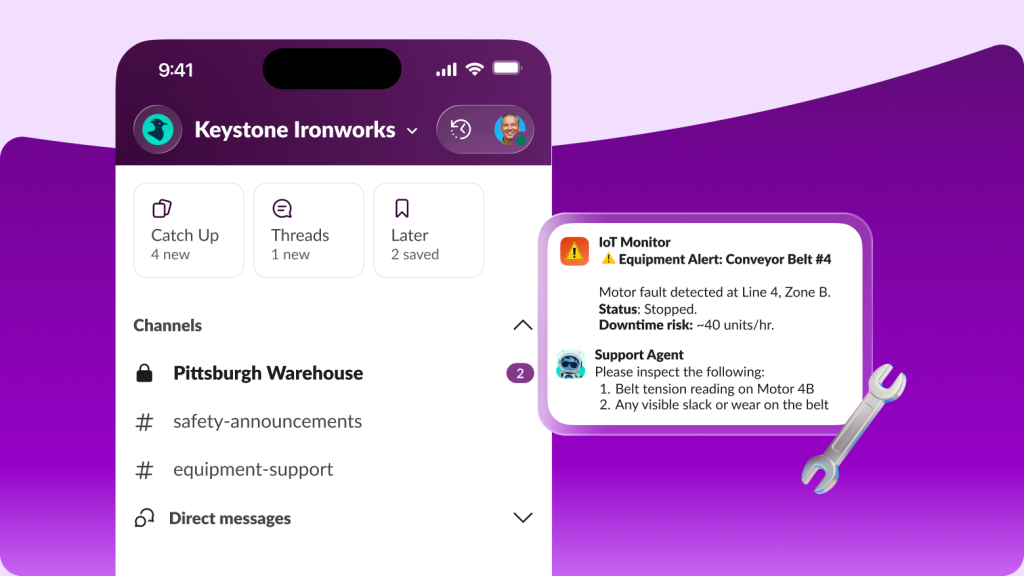Click the Threads speech bubble icon
Viewport: 1024px width, 576px height.
coord(281,208)
